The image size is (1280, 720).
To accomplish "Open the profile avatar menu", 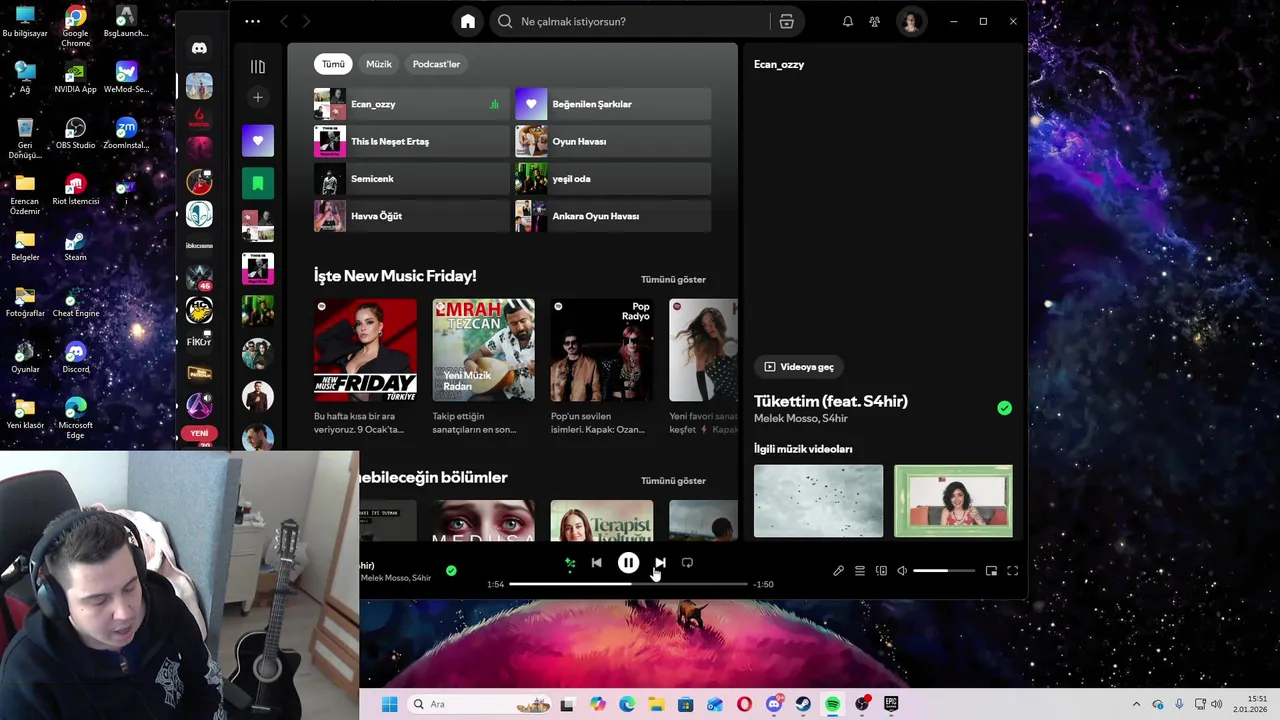I will (911, 21).
